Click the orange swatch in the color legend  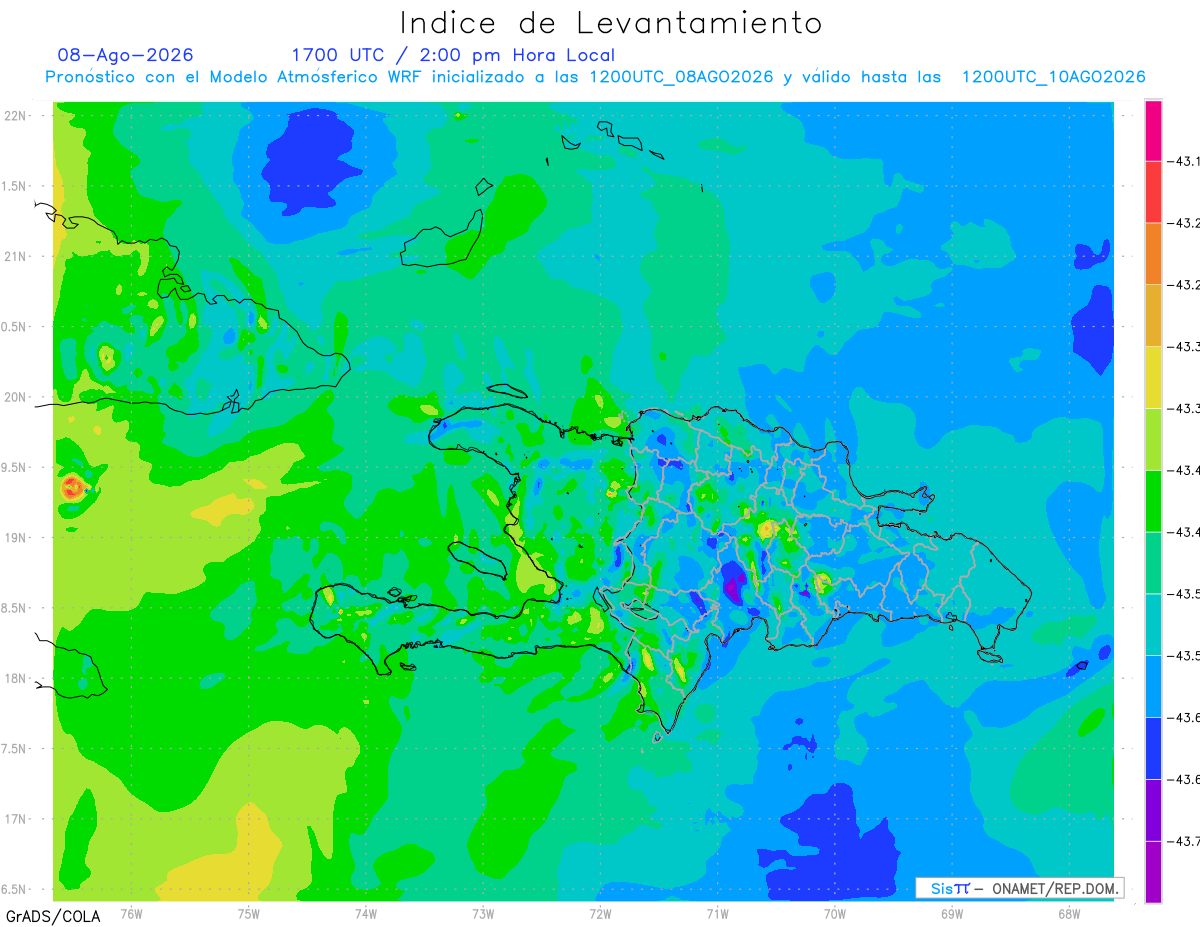(1153, 253)
